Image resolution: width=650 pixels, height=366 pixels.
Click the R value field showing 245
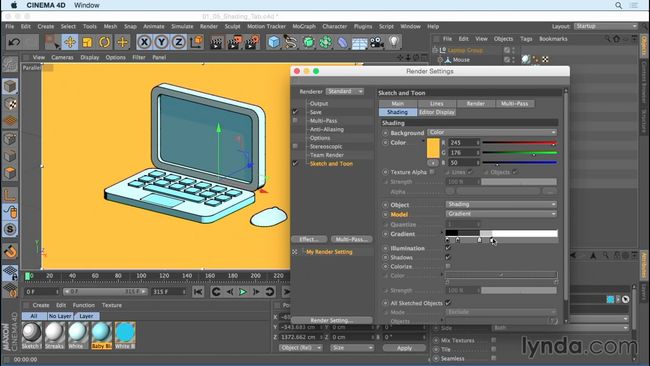tap(464, 143)
